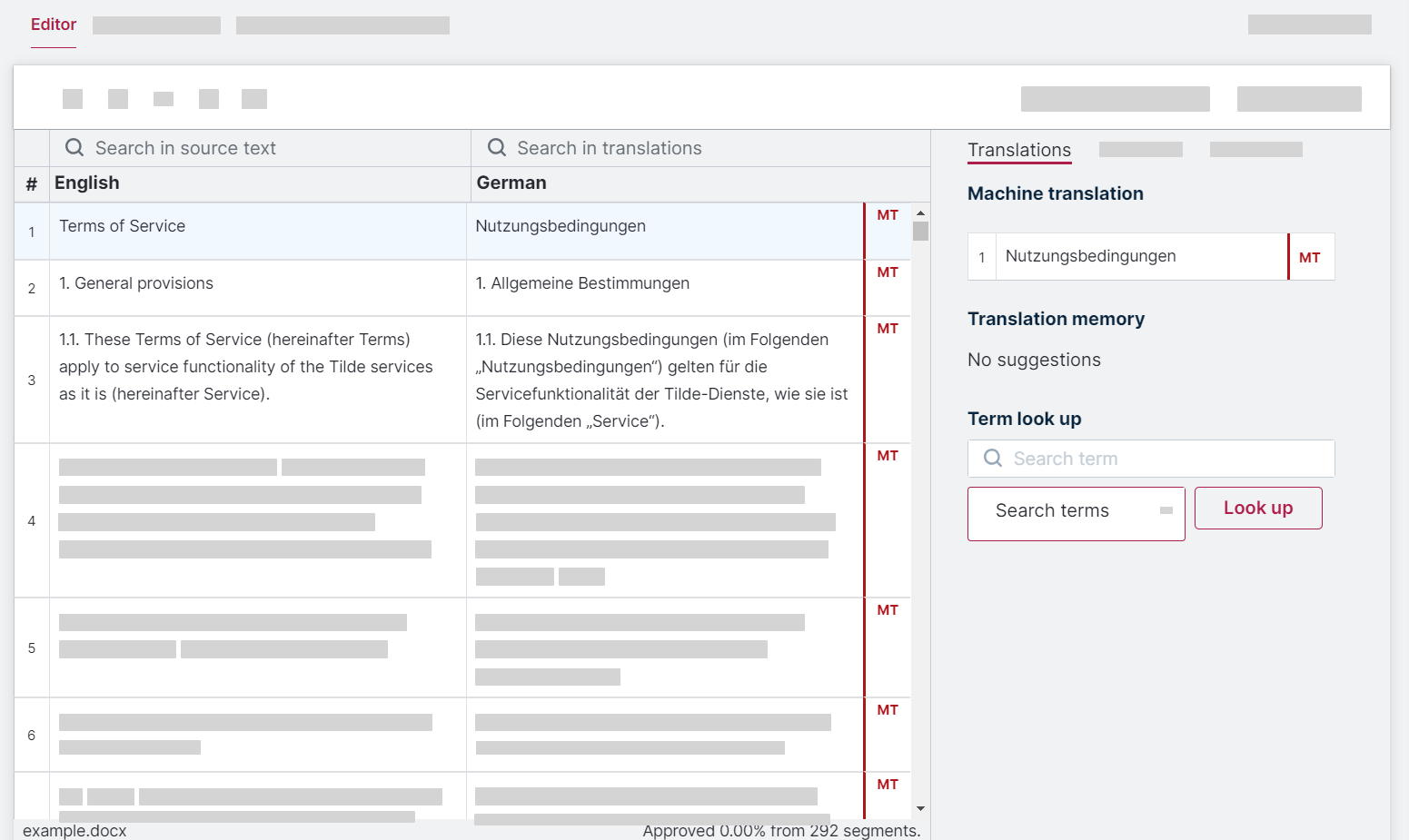Select segment row number 4
This screenshot has height=840, width=1409.
[32, 520]
